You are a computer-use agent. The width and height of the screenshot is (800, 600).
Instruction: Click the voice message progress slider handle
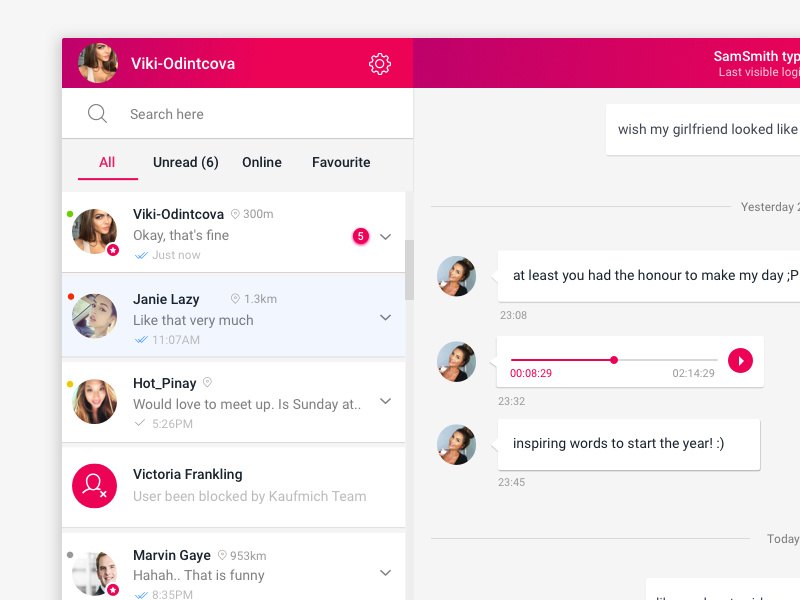coord(614,360)
